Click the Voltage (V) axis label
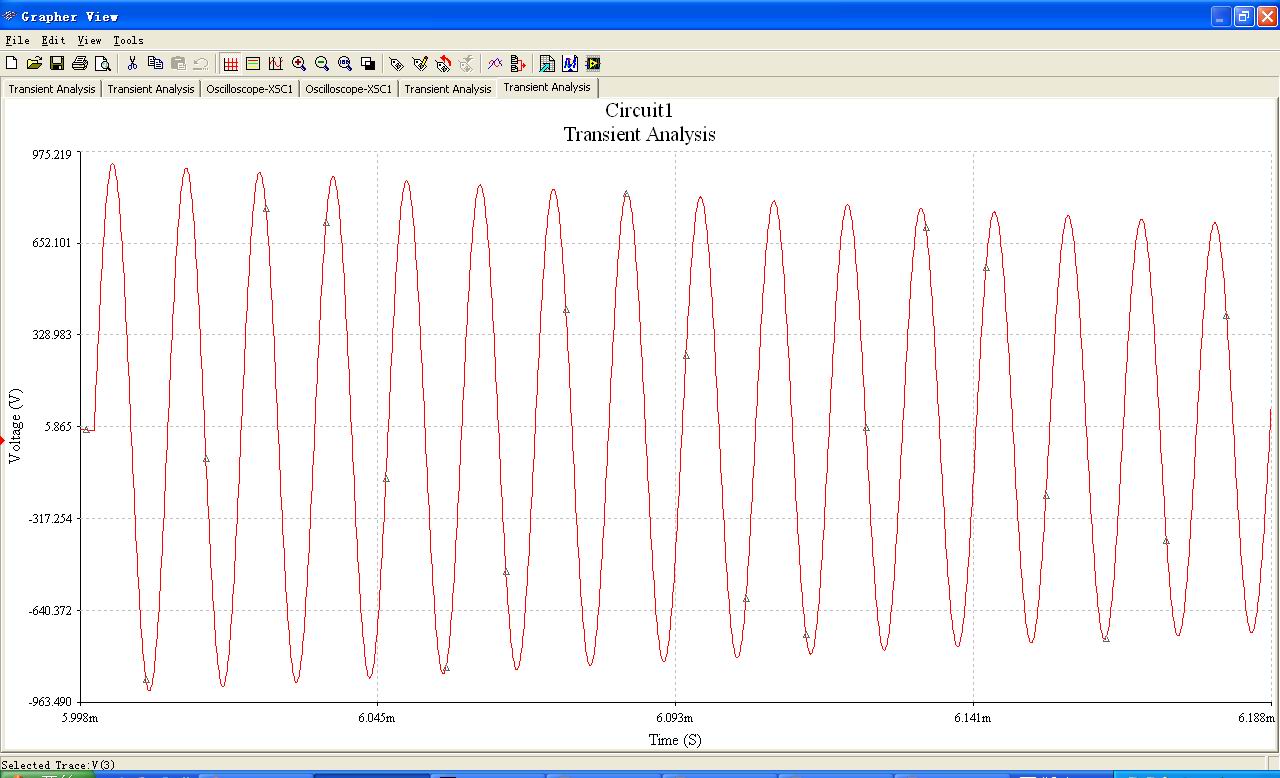The width and height of the screenshot is (1280, 778). (x=14, y=426)
